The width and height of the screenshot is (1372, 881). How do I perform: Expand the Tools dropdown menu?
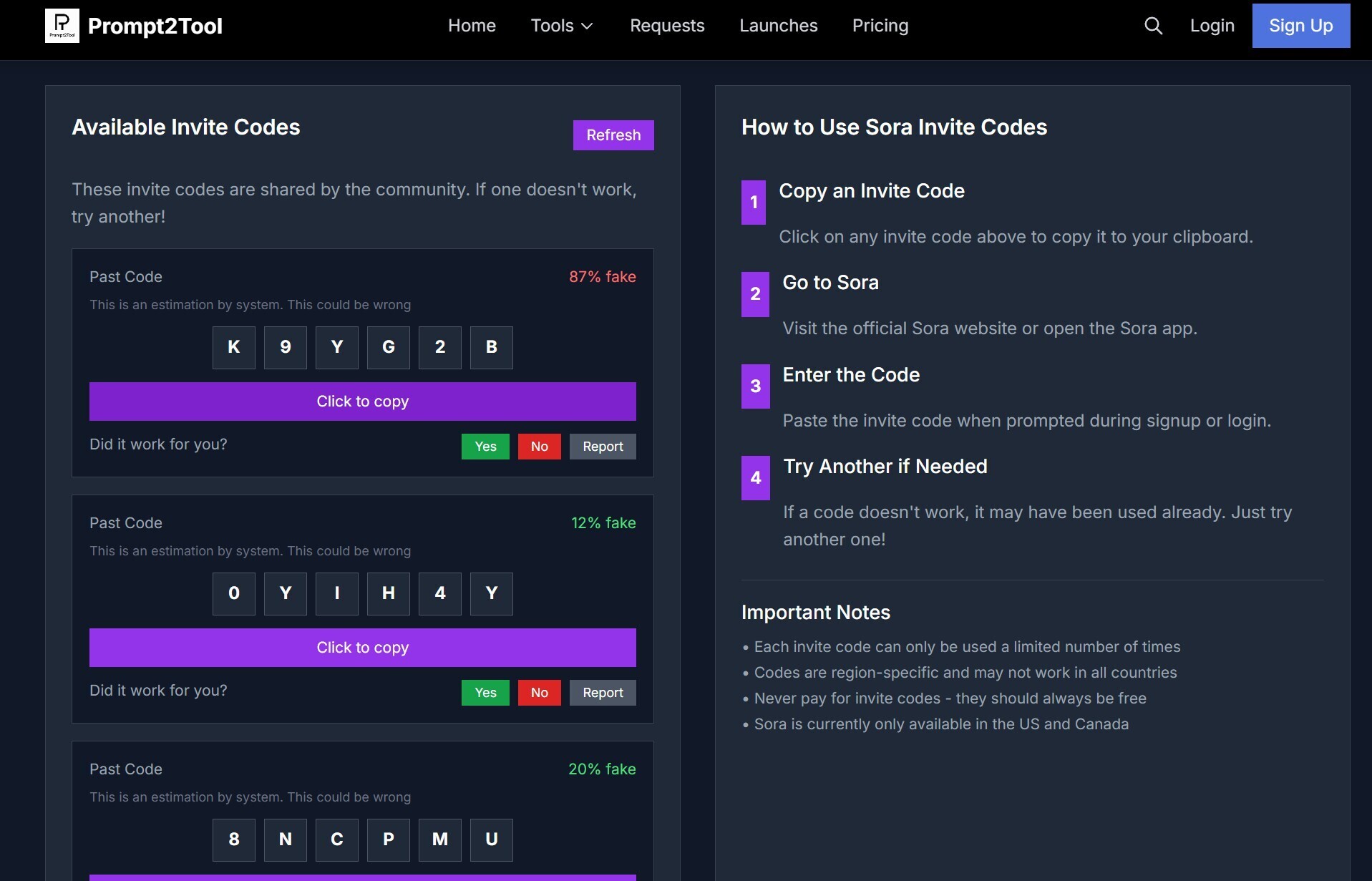tap(562, 26)
